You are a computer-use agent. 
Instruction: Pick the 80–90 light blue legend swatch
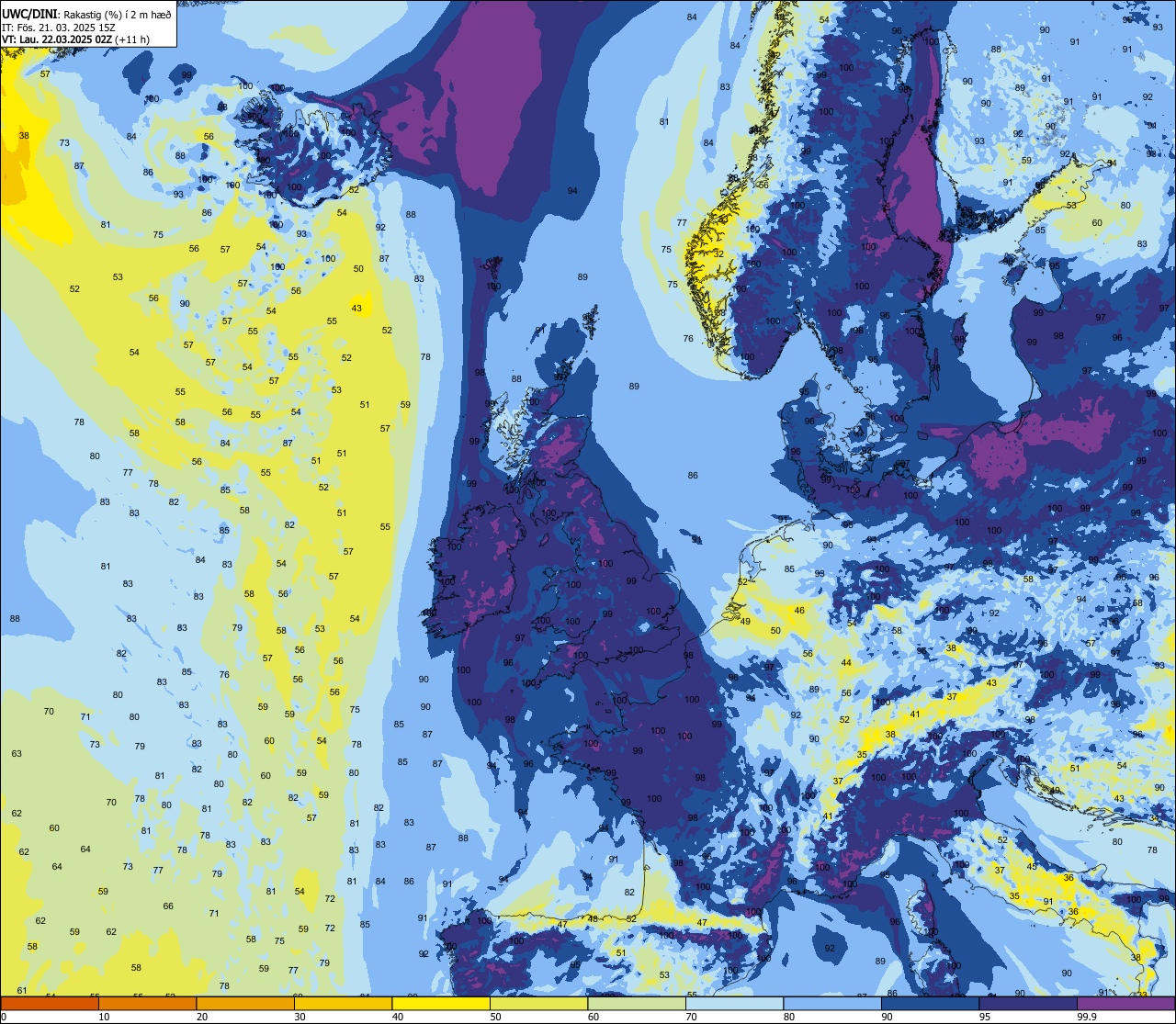832,1003
